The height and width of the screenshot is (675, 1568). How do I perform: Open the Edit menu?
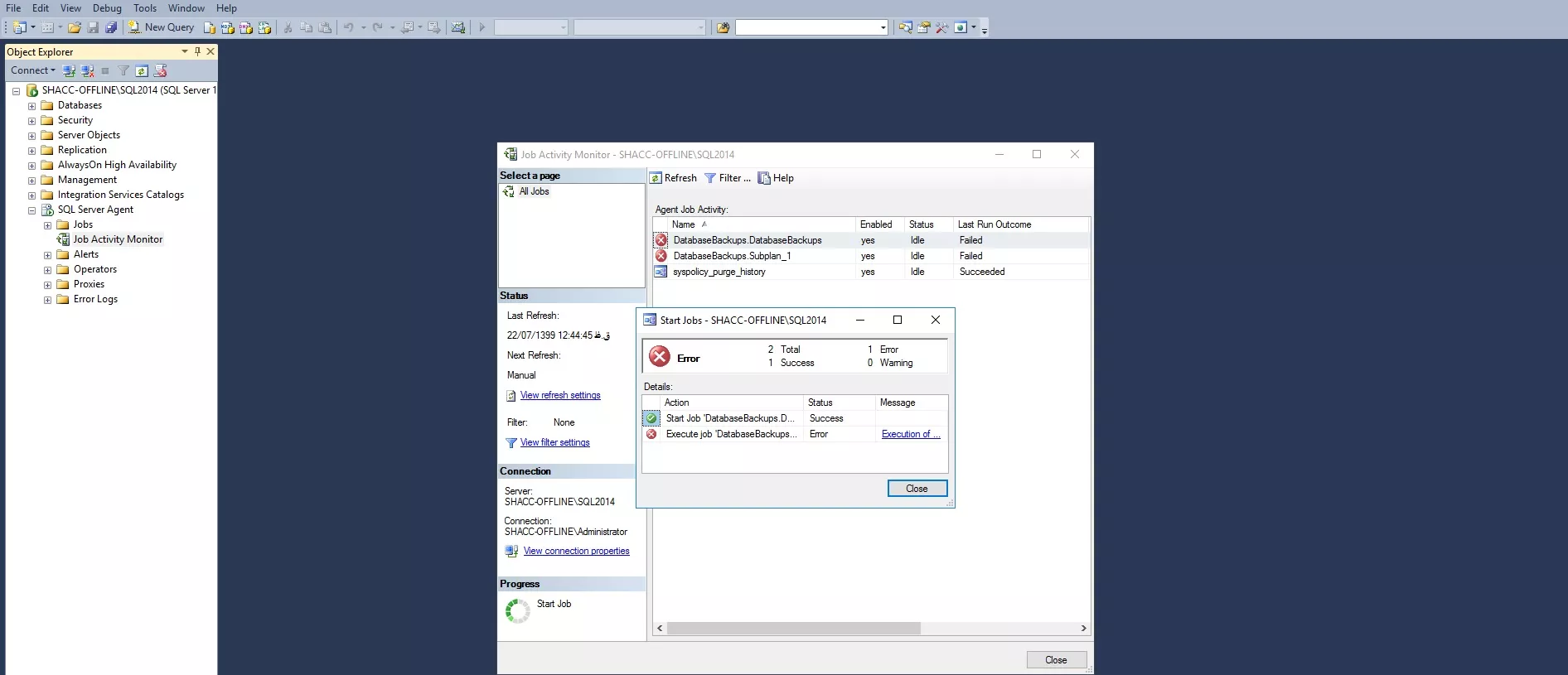pos(41,8)
